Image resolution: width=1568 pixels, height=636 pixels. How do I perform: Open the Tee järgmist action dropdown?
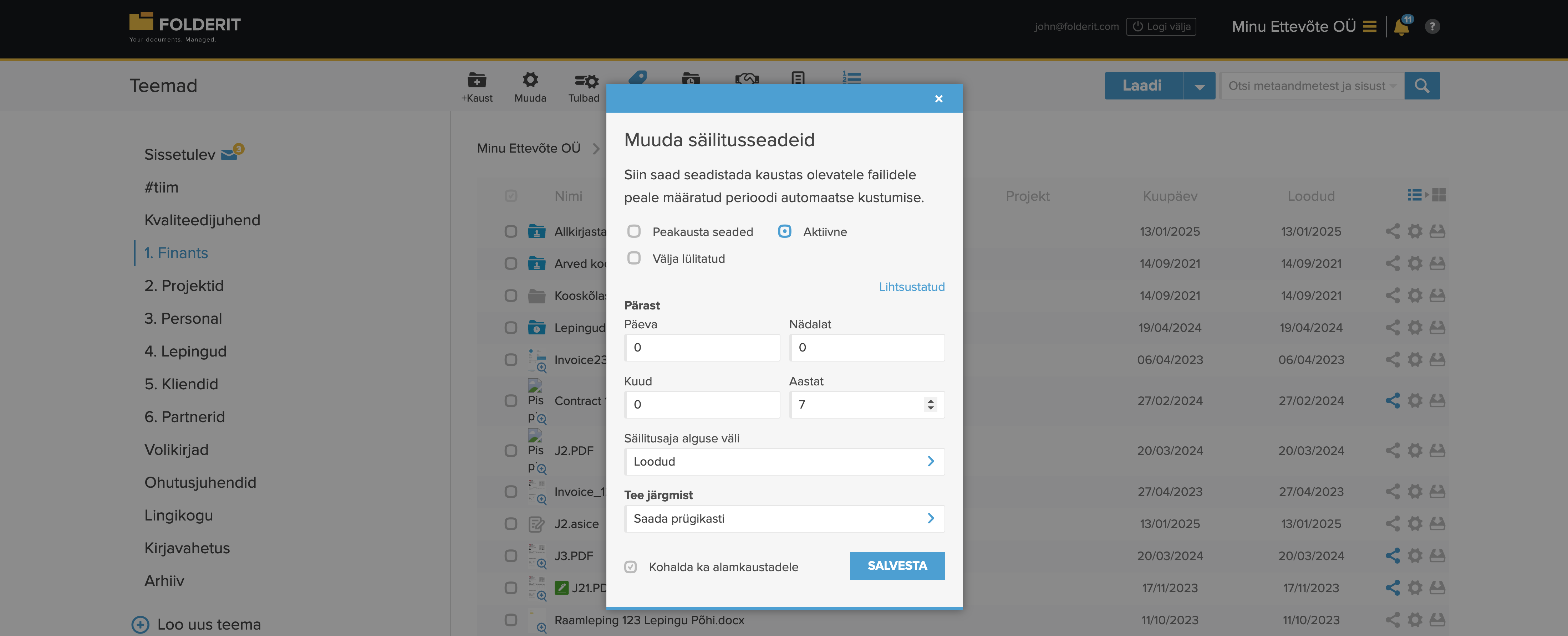click(x=784, y=519)
